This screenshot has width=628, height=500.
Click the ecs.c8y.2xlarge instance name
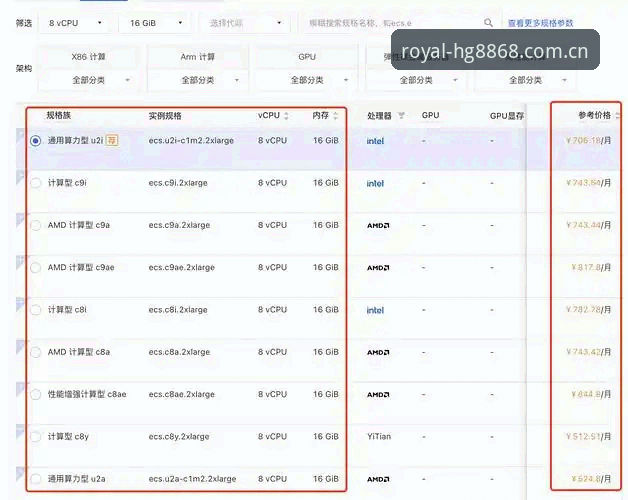click(x=179, y=437)
